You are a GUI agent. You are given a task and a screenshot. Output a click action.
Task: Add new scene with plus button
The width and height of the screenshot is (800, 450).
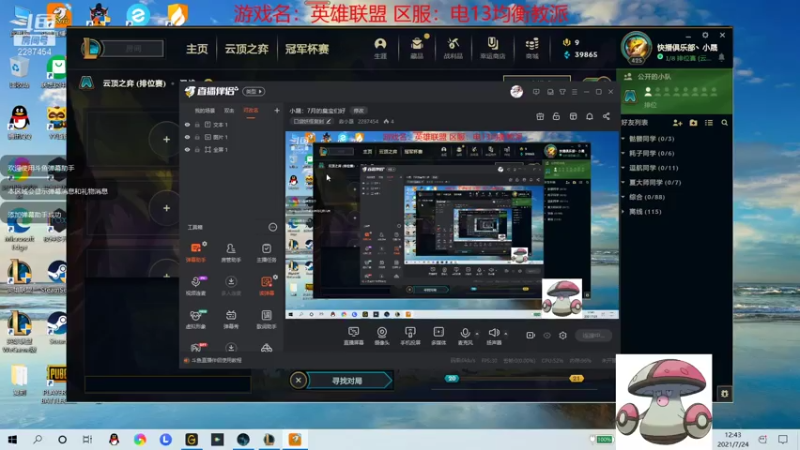tap(277, 110)
